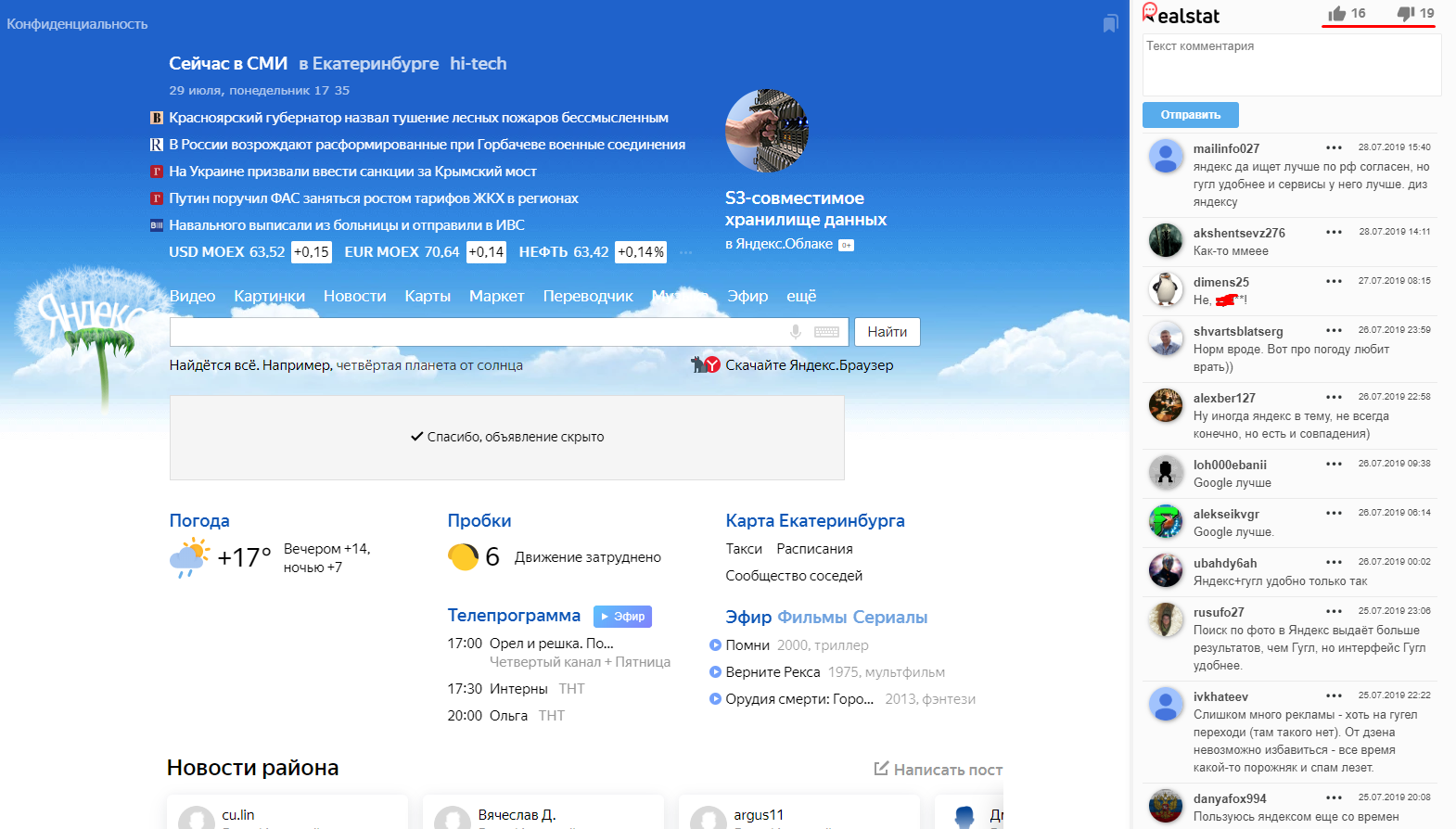Image resolution: width=1456 pixels, height=829 pixels.
Task: Click play icon next to Орудия смерти
Action: click(715, 698)
